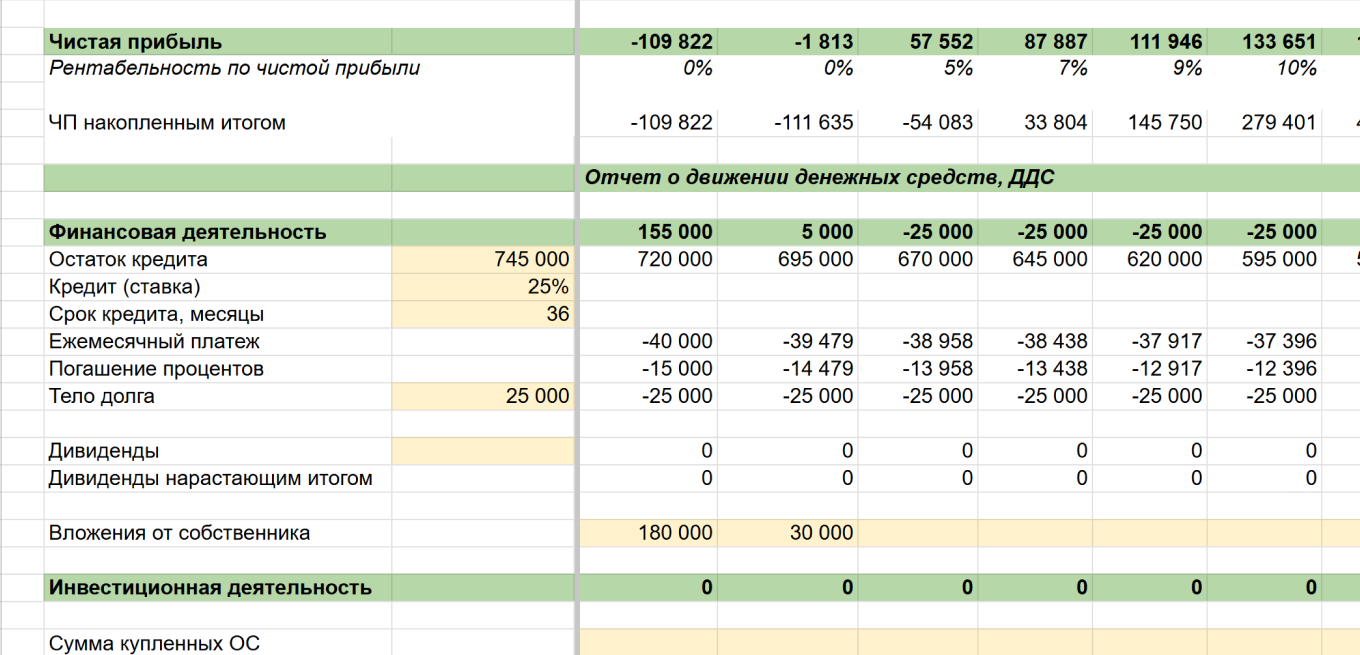
Task: Select owner investment cell showing 30 000
Action: pyautogui.click(x=789, y=533)
